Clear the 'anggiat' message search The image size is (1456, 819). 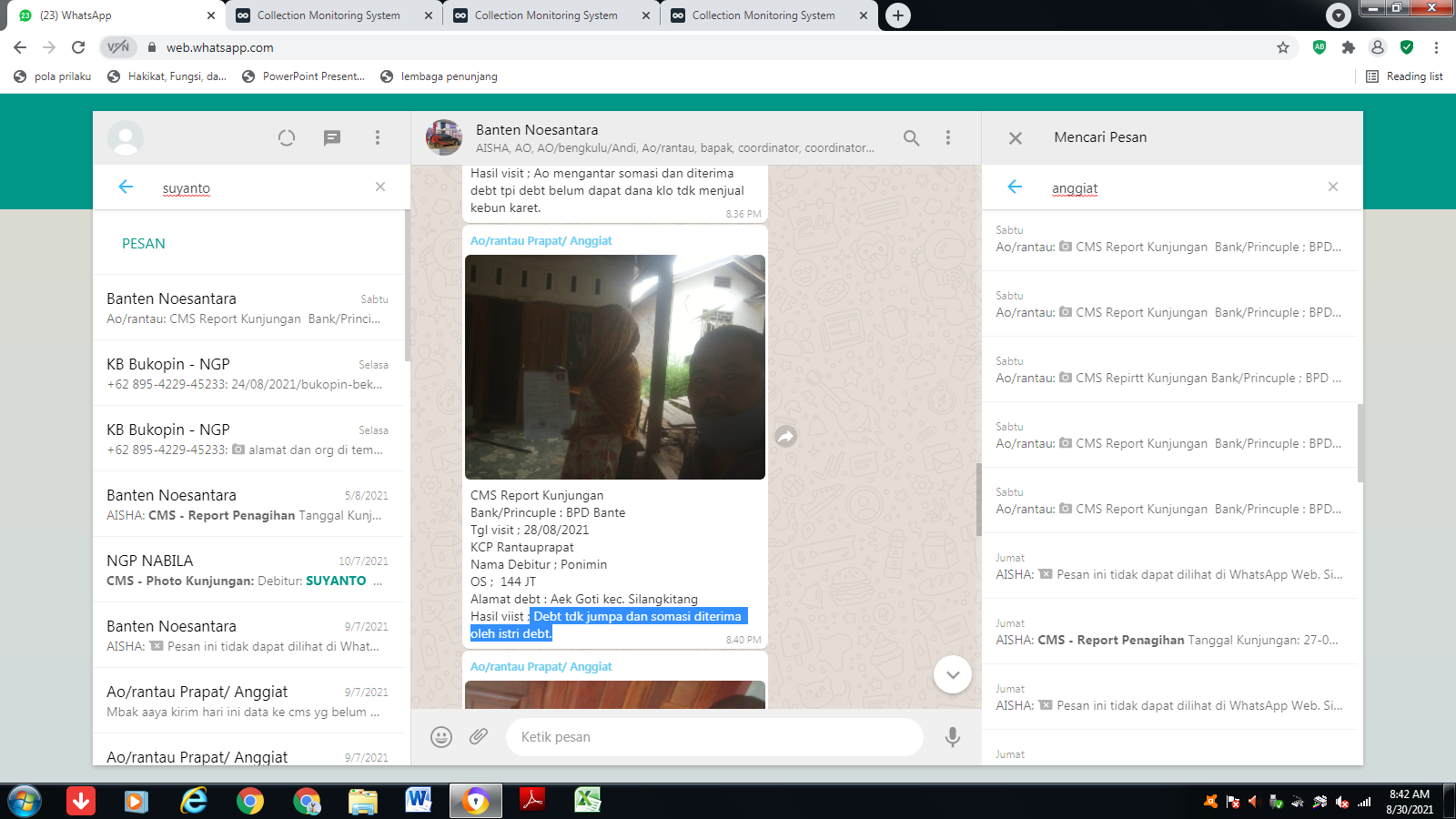(x=1333, y=187)
